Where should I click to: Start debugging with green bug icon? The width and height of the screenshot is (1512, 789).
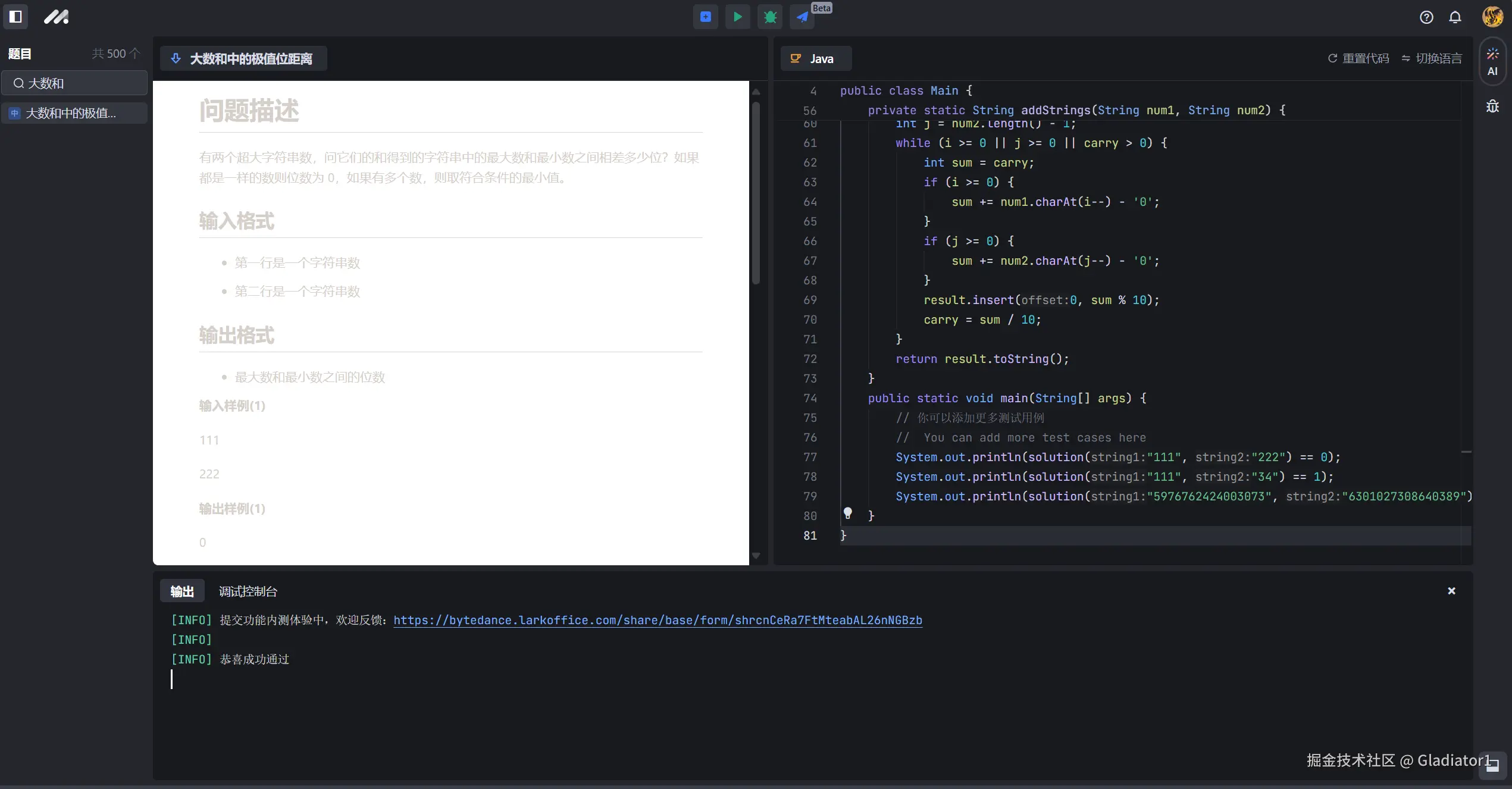[770, 17]
